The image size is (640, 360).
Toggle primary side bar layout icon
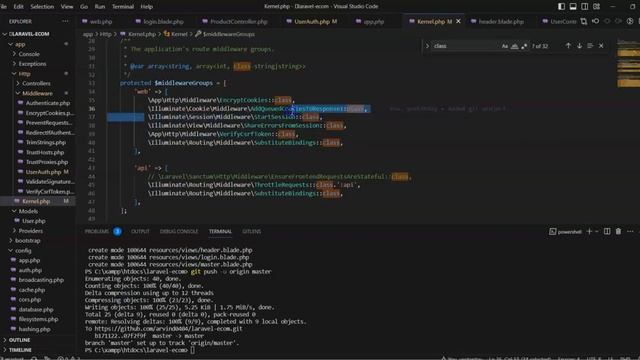(561, 7)
